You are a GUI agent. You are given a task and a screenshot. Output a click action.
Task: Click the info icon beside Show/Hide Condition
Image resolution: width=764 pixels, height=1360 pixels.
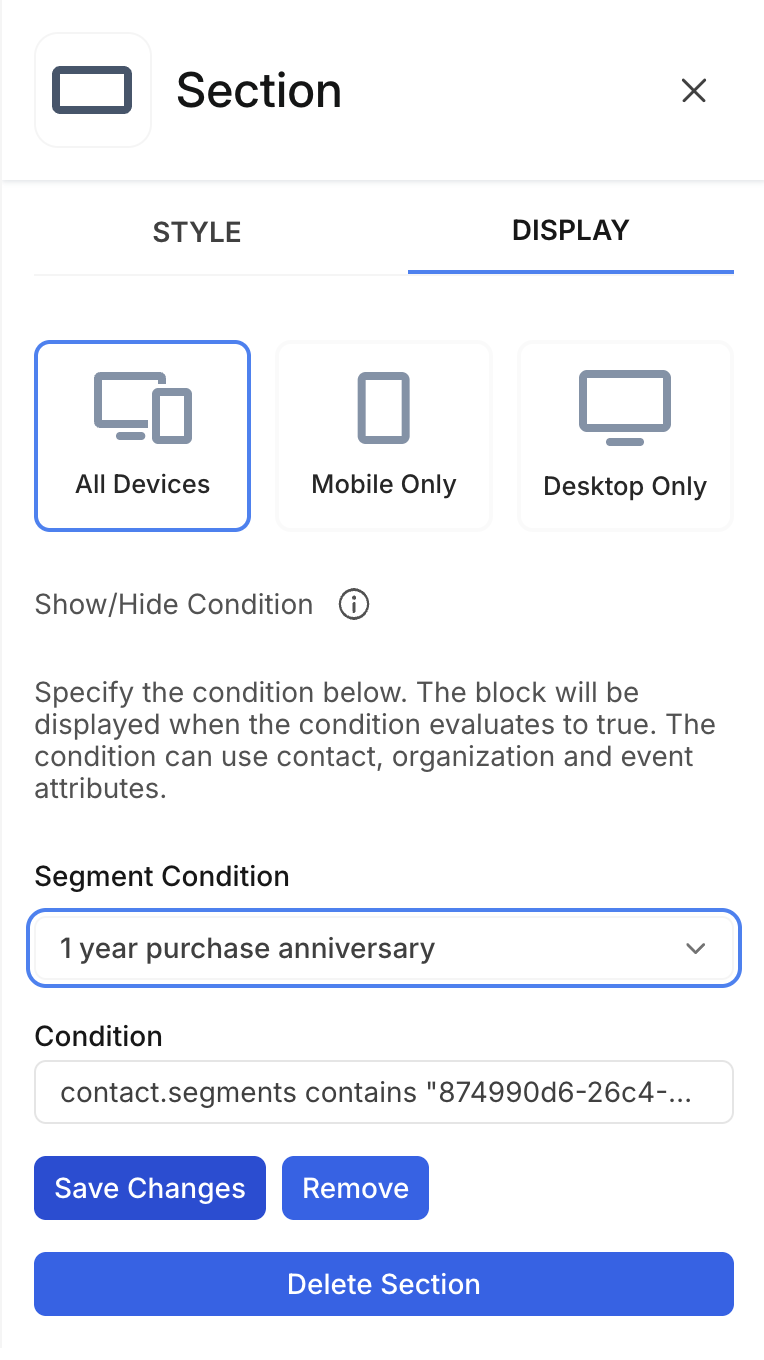[354, 604]
